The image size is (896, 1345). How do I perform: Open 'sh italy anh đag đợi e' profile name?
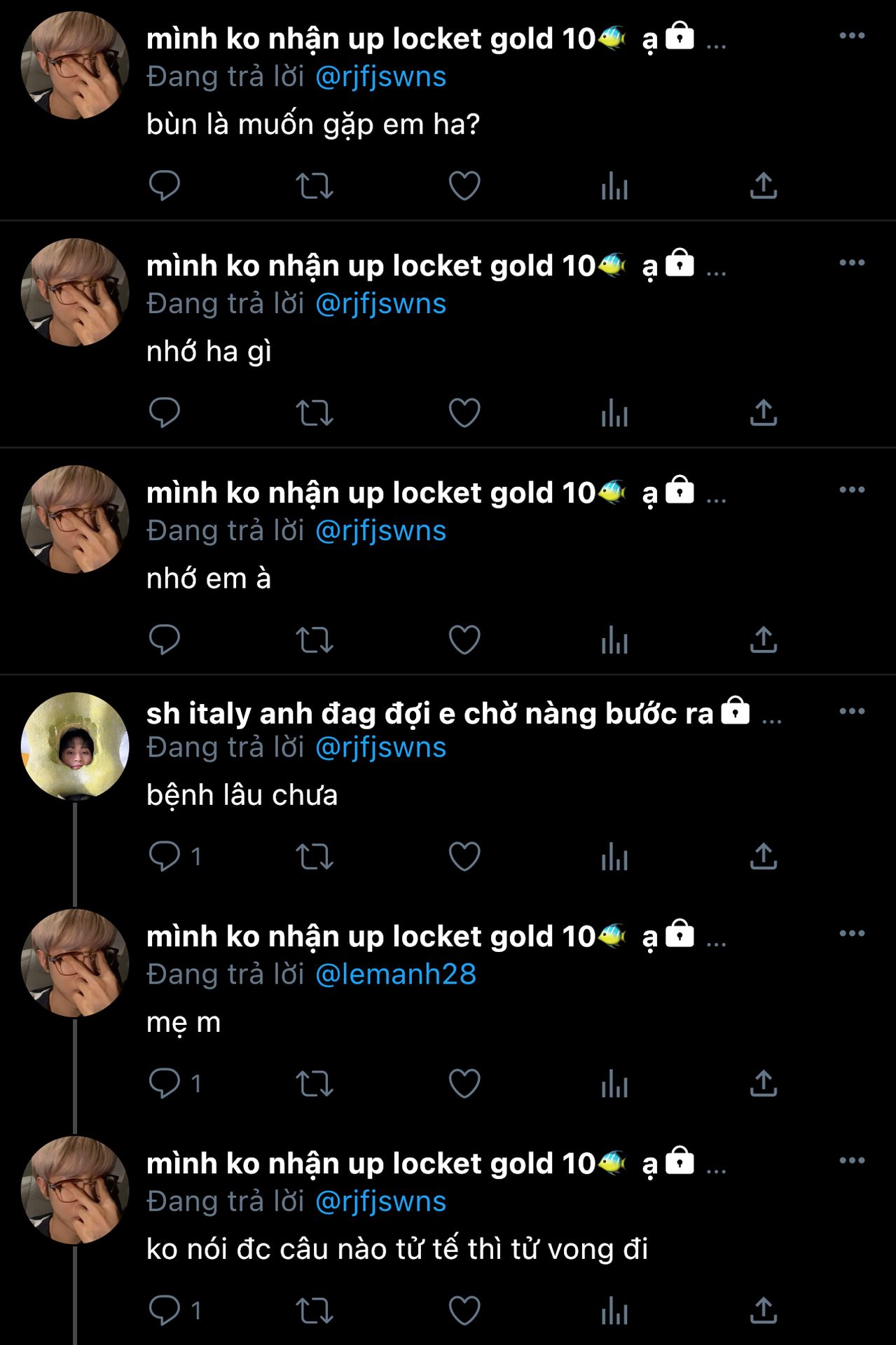pyautogui.click(x=429, y=713)
